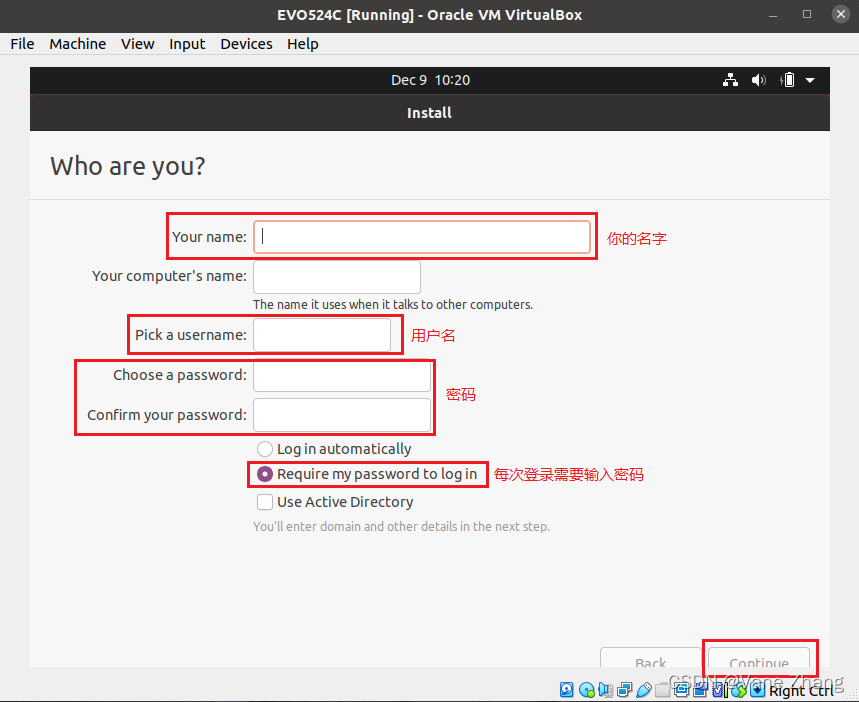Click the Ubuntu network status icon
The height and width of the screenshot is (702, 859).
(x=730, y=80)
